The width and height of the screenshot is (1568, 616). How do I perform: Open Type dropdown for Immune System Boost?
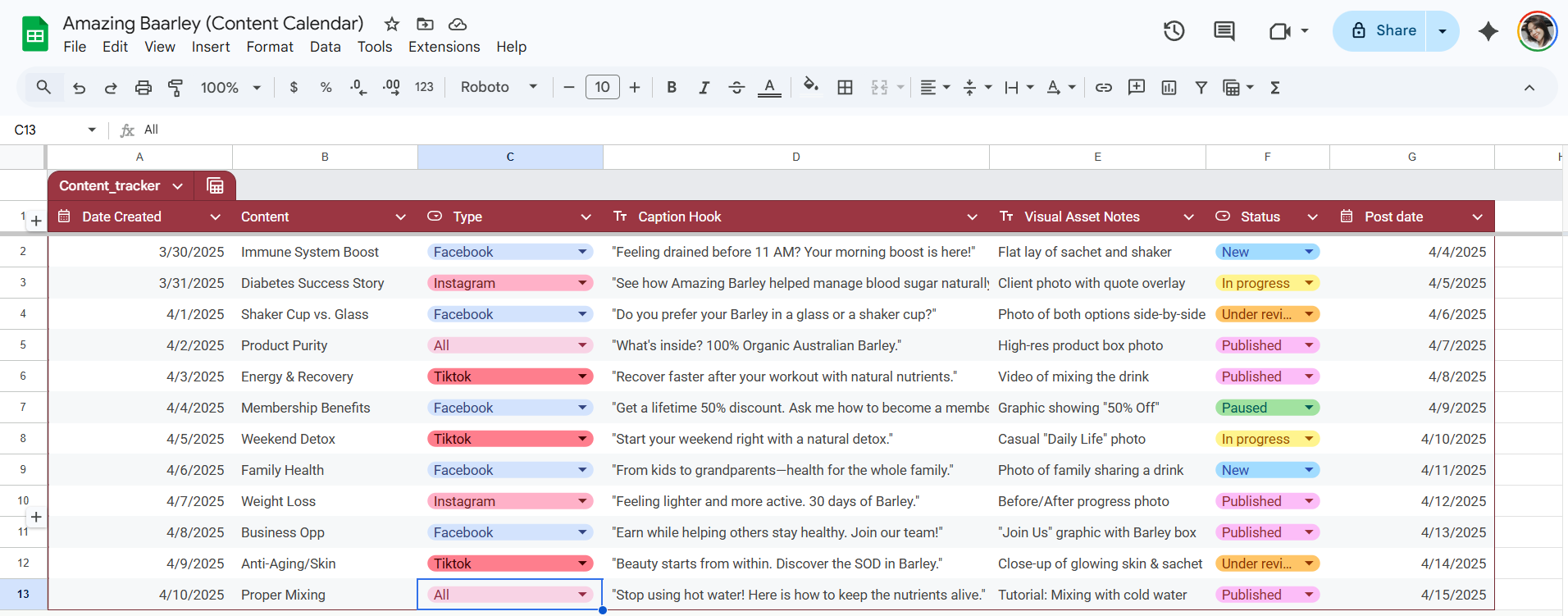pyautogui.click(x=582, y=252)
